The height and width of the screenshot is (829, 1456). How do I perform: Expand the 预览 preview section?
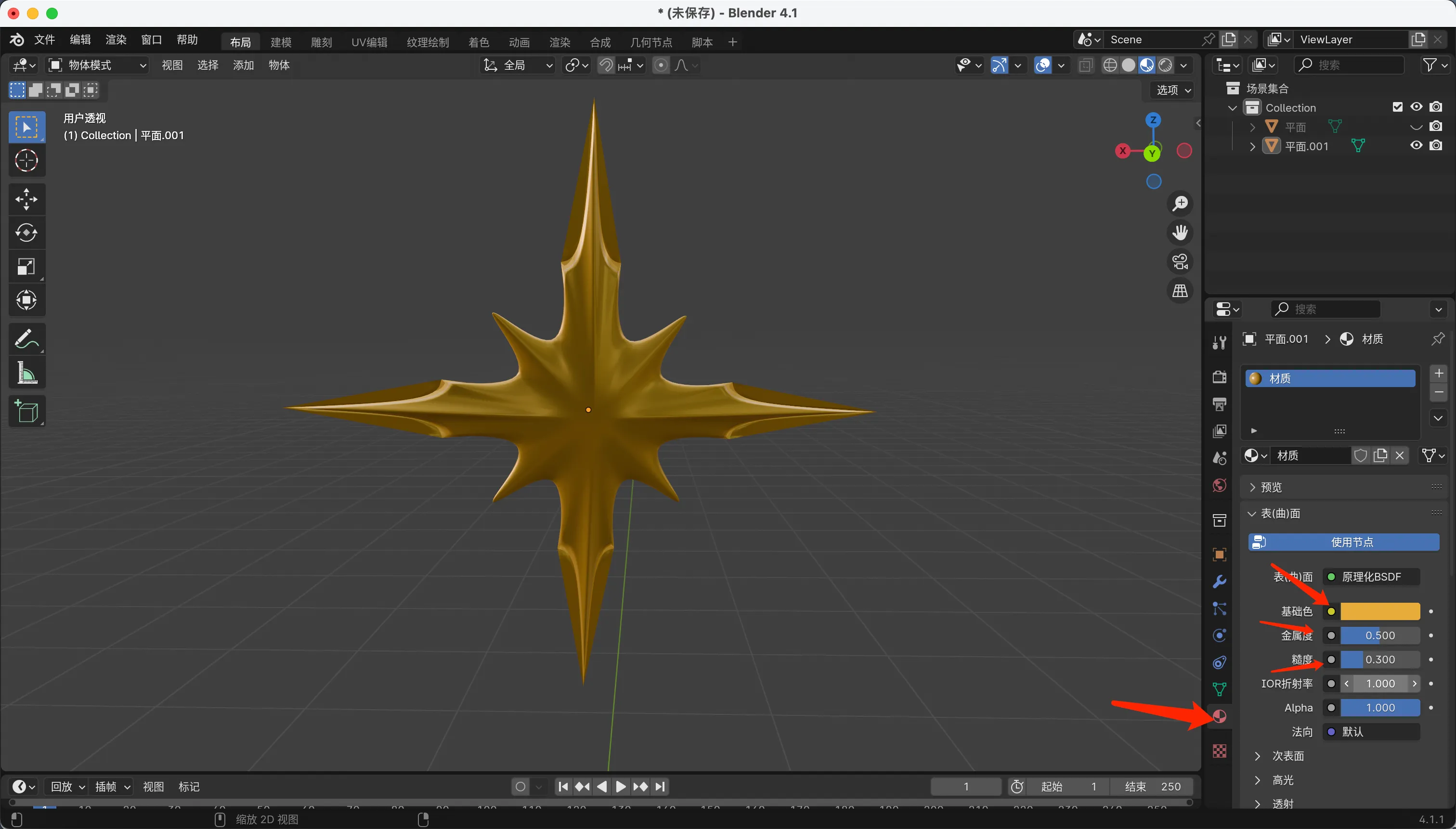[x=1270, y=487]
